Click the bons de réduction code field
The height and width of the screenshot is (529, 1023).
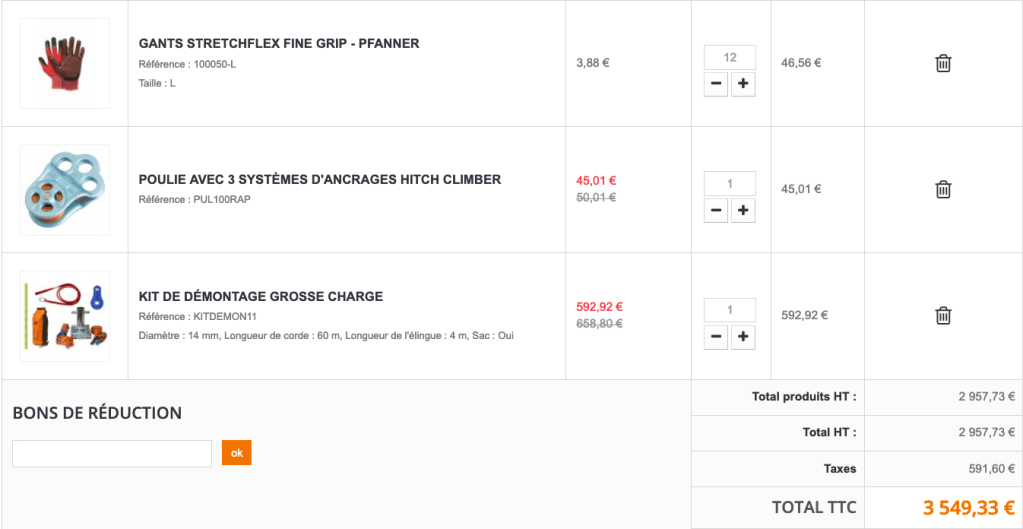(112, 453)
